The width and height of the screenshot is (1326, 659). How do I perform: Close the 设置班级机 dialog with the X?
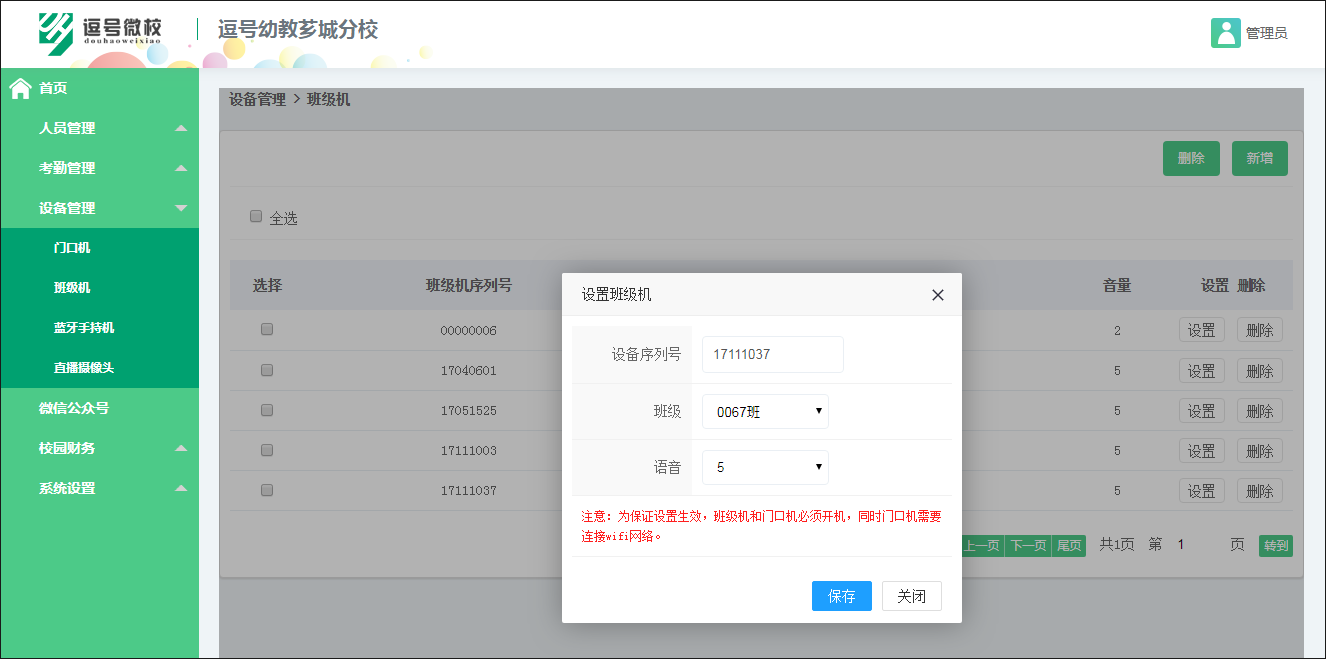[x=937, y=294]
